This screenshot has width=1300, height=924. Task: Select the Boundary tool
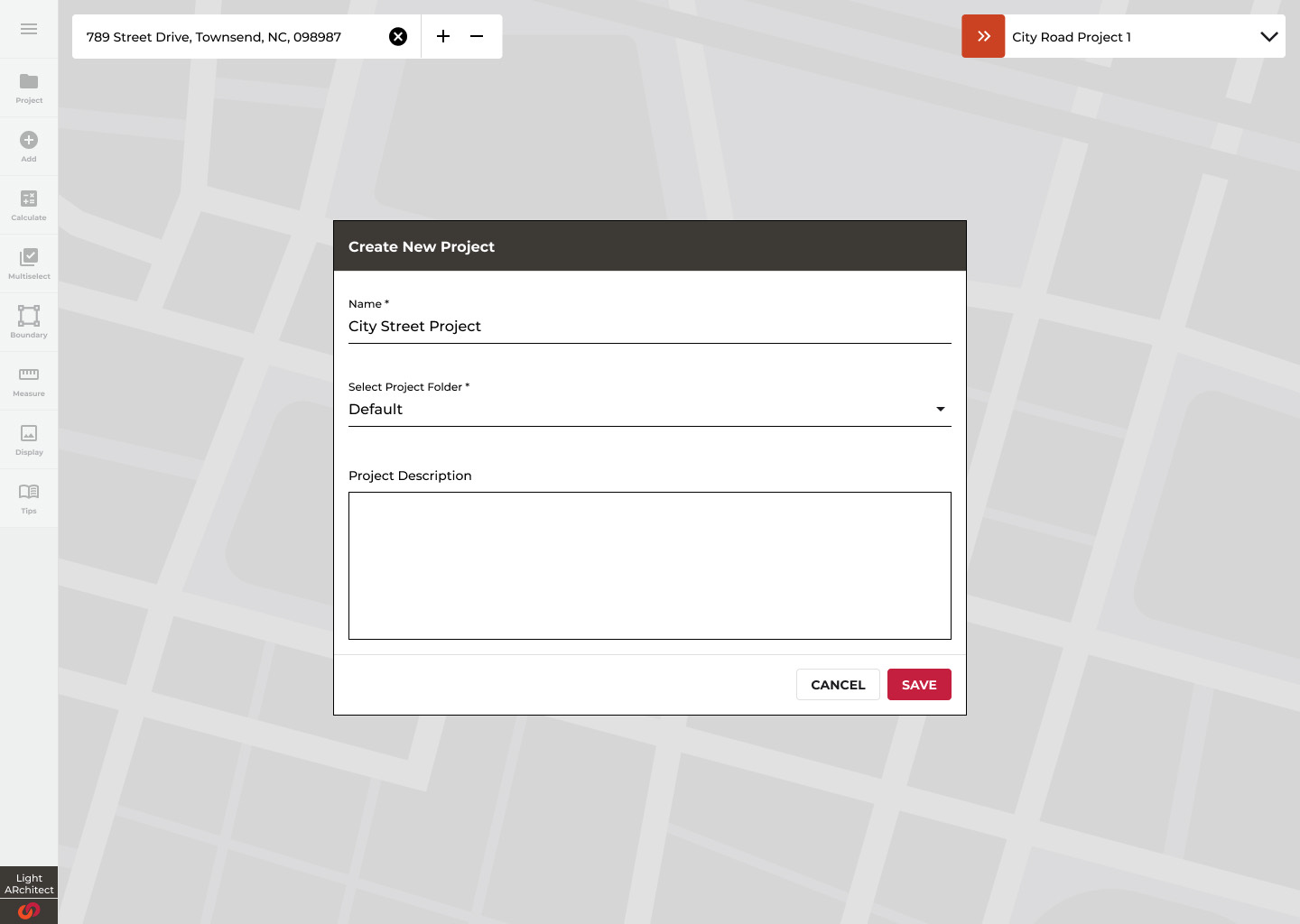click(29, 323)
